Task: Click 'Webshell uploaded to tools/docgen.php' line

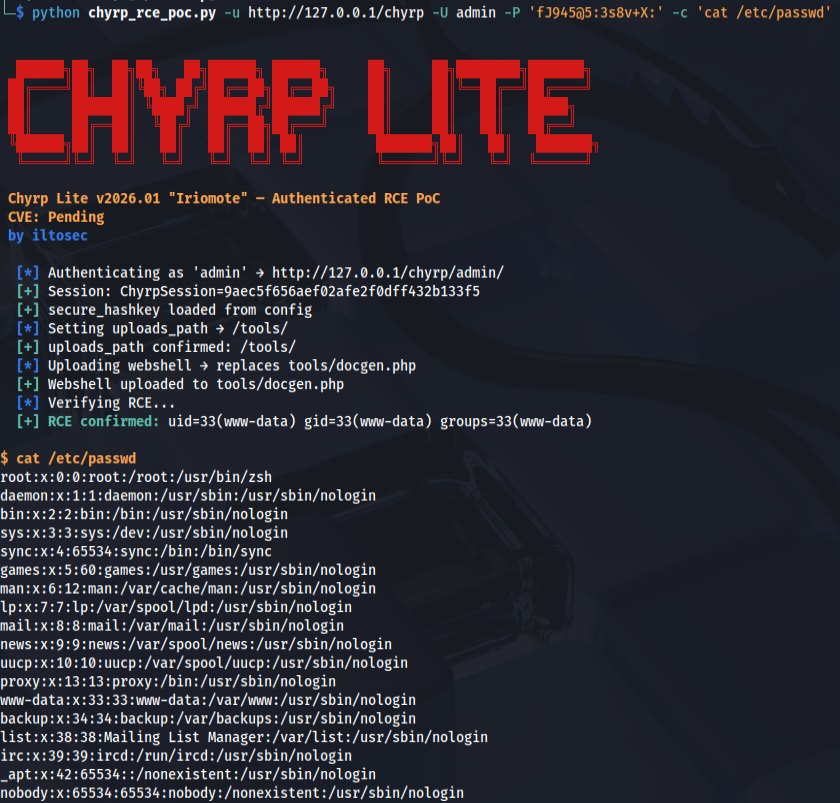Action: (180, 384)
